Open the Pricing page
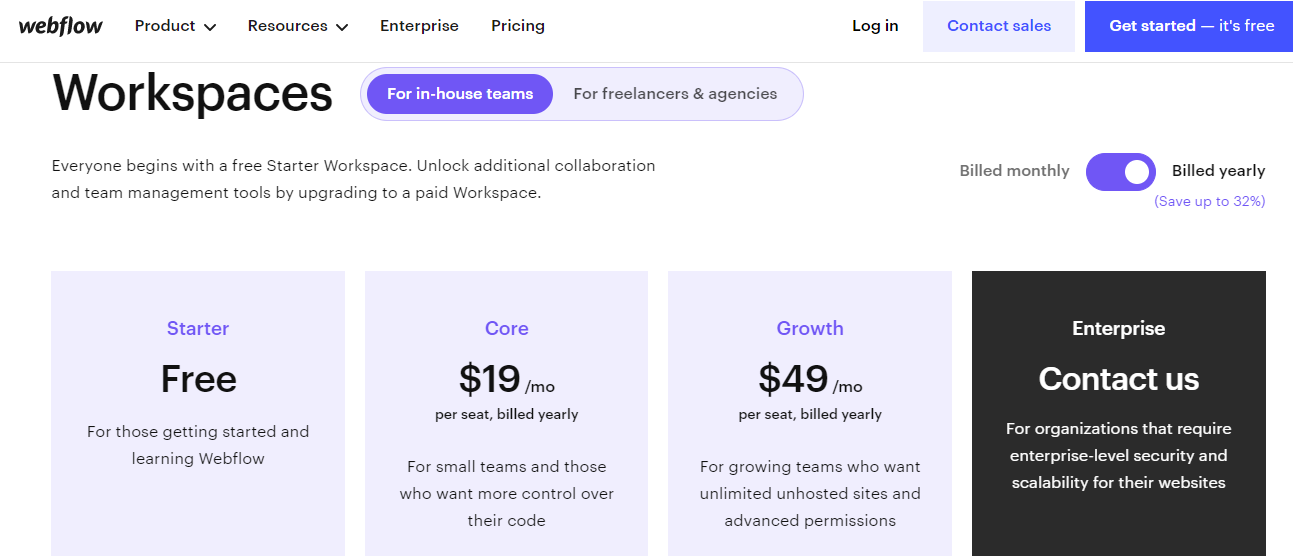This screenshot has width=1293, height=556. (518, 26)
